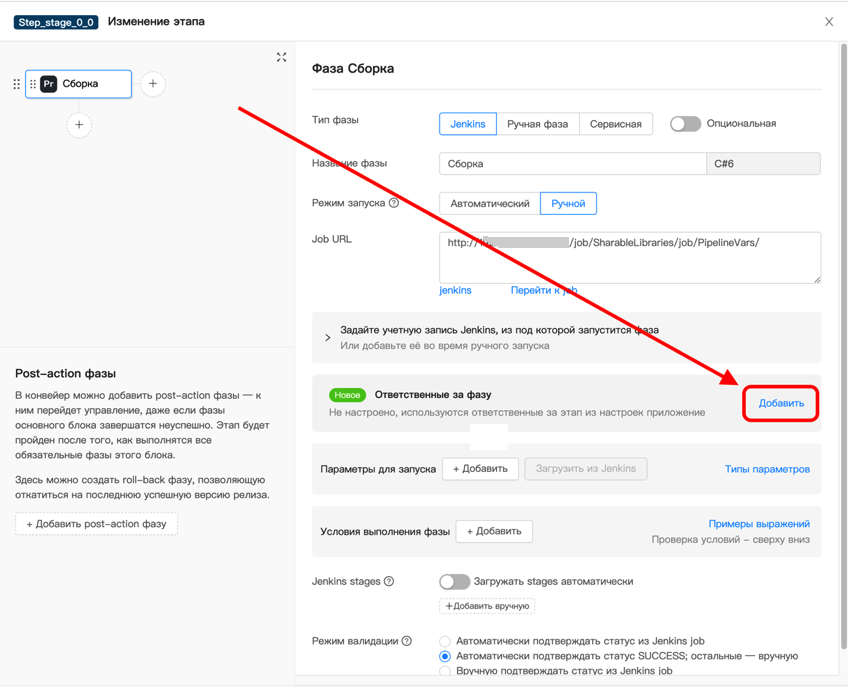The height and width of the screenshot is (688, 848).
Task: Switch launch mode to Автоматический
Action: point(490,203)
